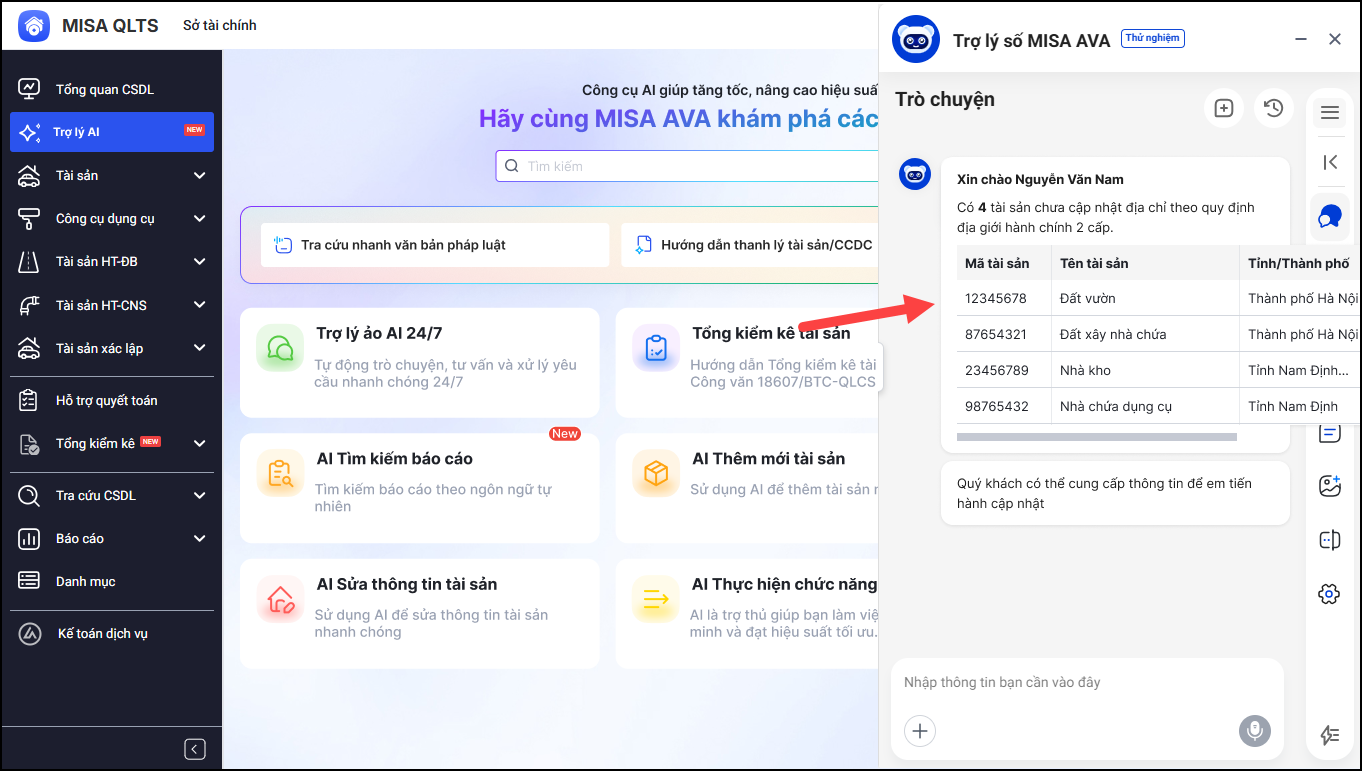1362x771 pixels.
Task: Expand the Tổng kiểm kê sidebar chevron
Action: click(199, 444)
